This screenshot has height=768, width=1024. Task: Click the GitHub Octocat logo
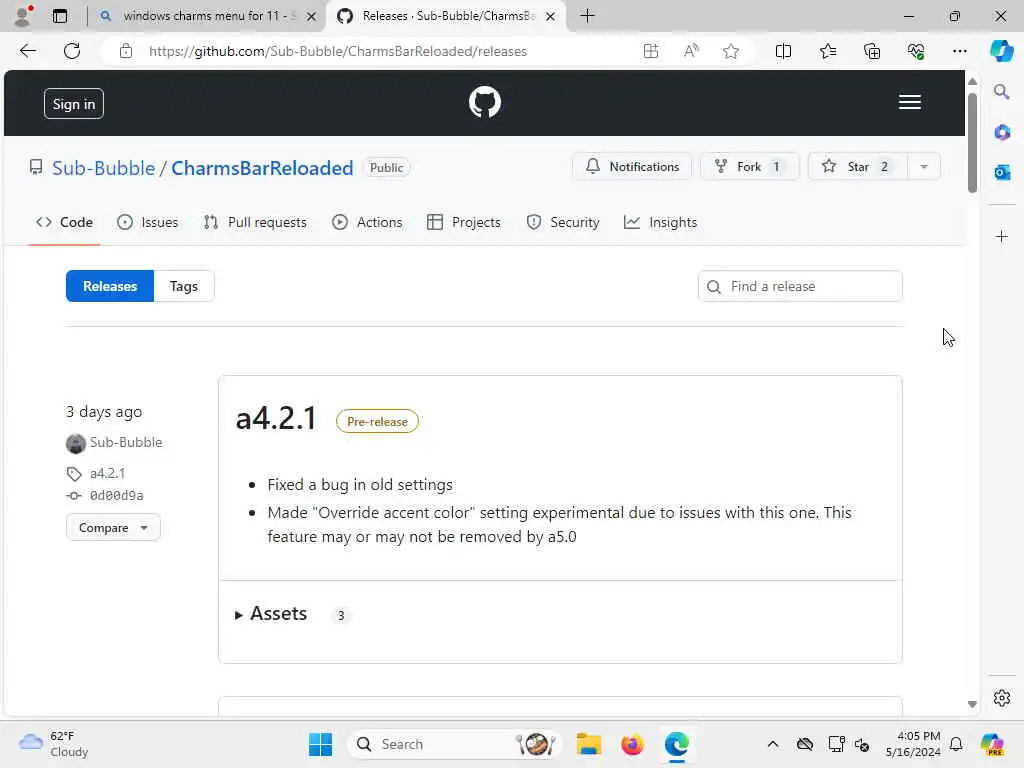pos(485,103)
